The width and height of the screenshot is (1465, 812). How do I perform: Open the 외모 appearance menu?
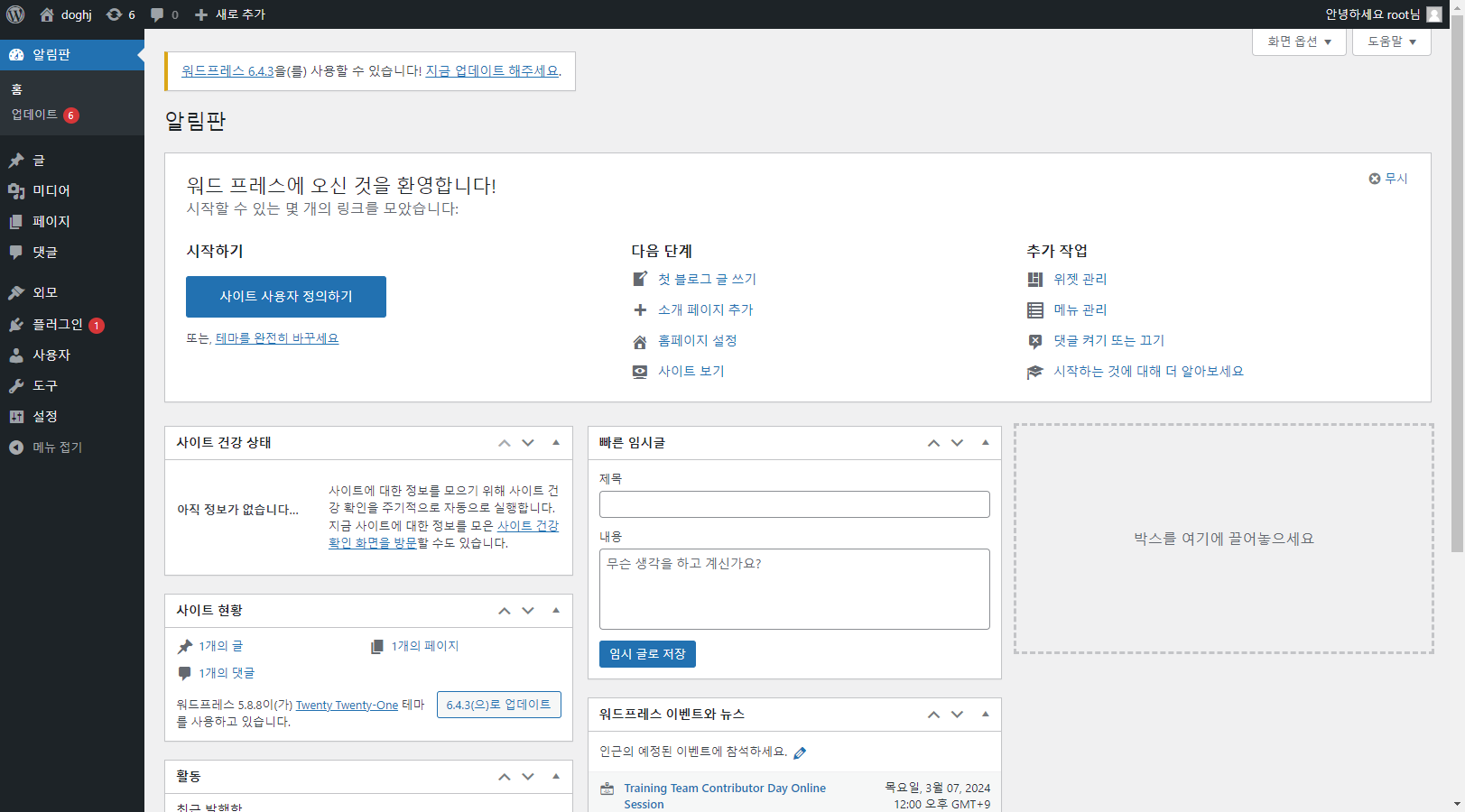(72, 293)
